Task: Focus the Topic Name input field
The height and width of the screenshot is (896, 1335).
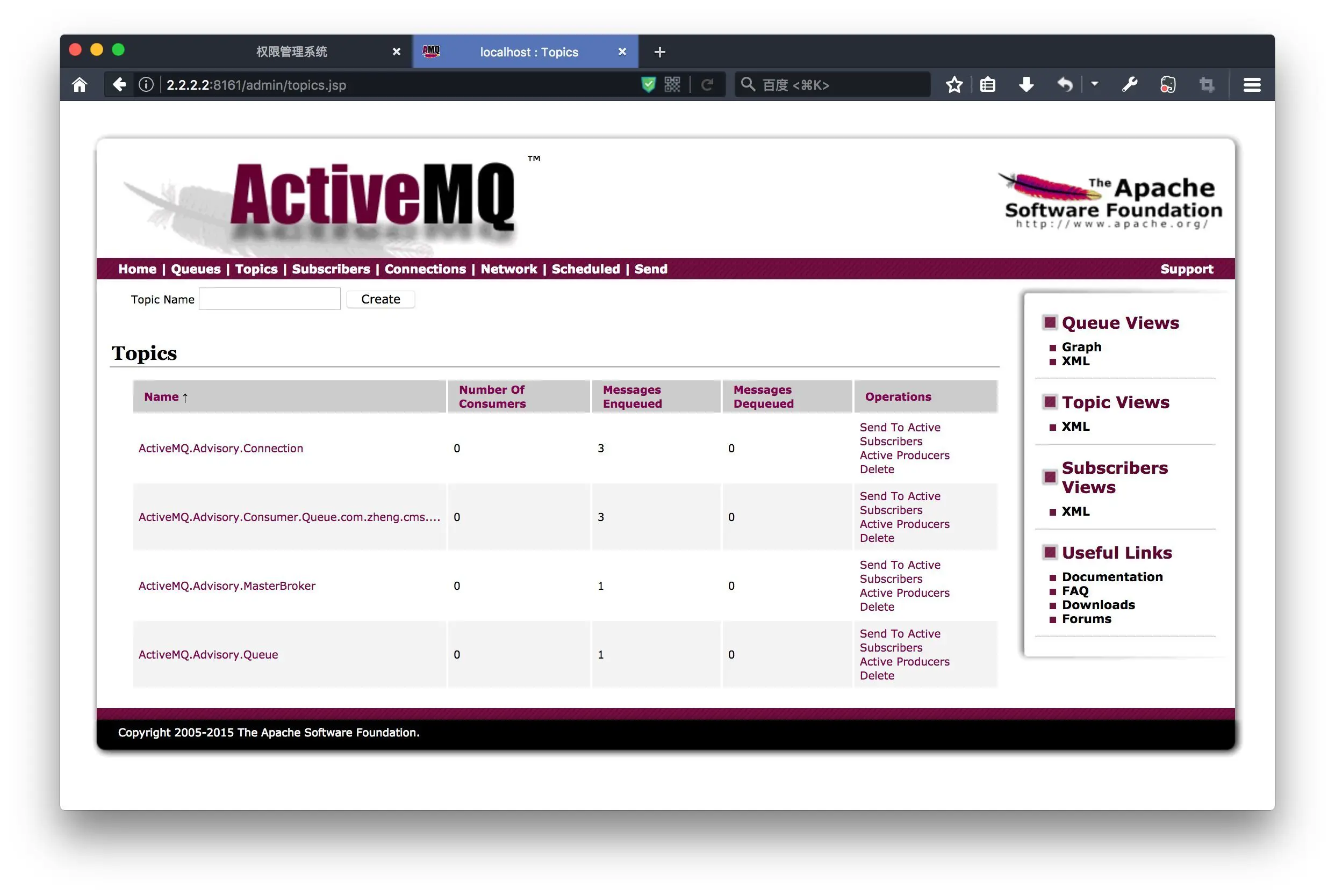Action: click(x=269, y=299)
